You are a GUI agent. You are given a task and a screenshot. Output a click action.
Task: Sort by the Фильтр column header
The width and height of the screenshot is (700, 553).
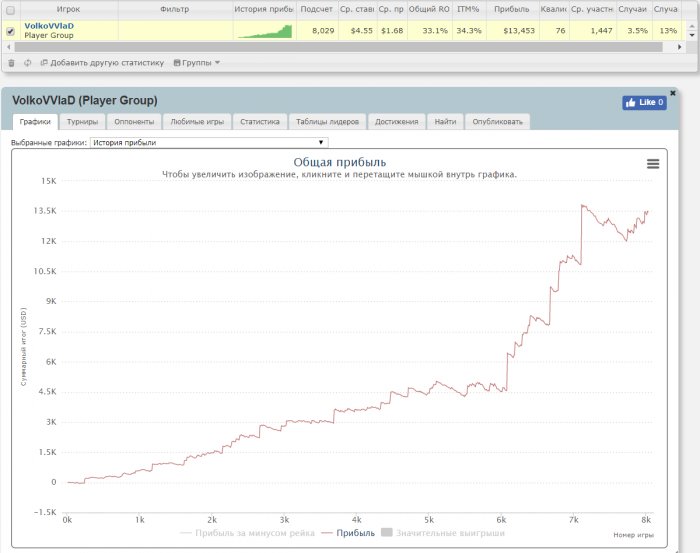click(x=175, y=9)
